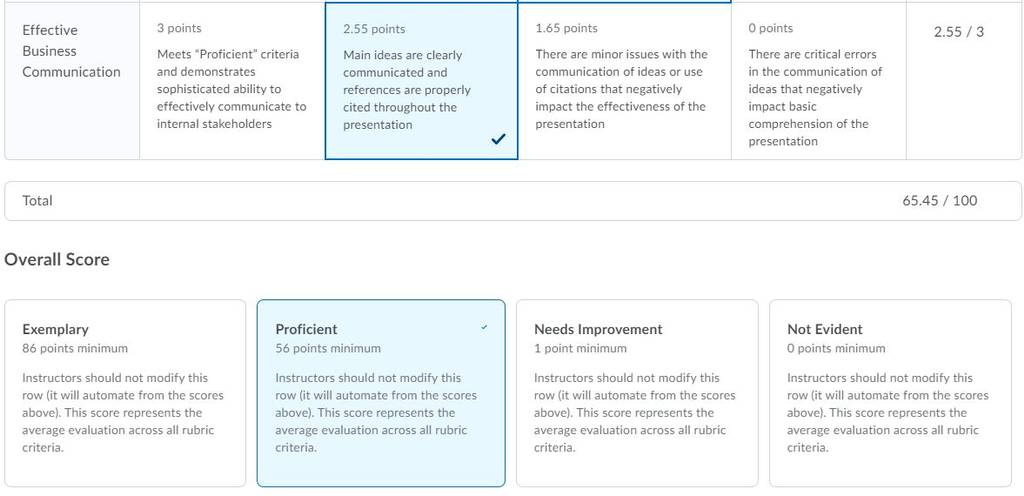Click the 2.55 / 3 criterion score
Image resolution: width=1024 pixels, height=496 pixels.
958,31
